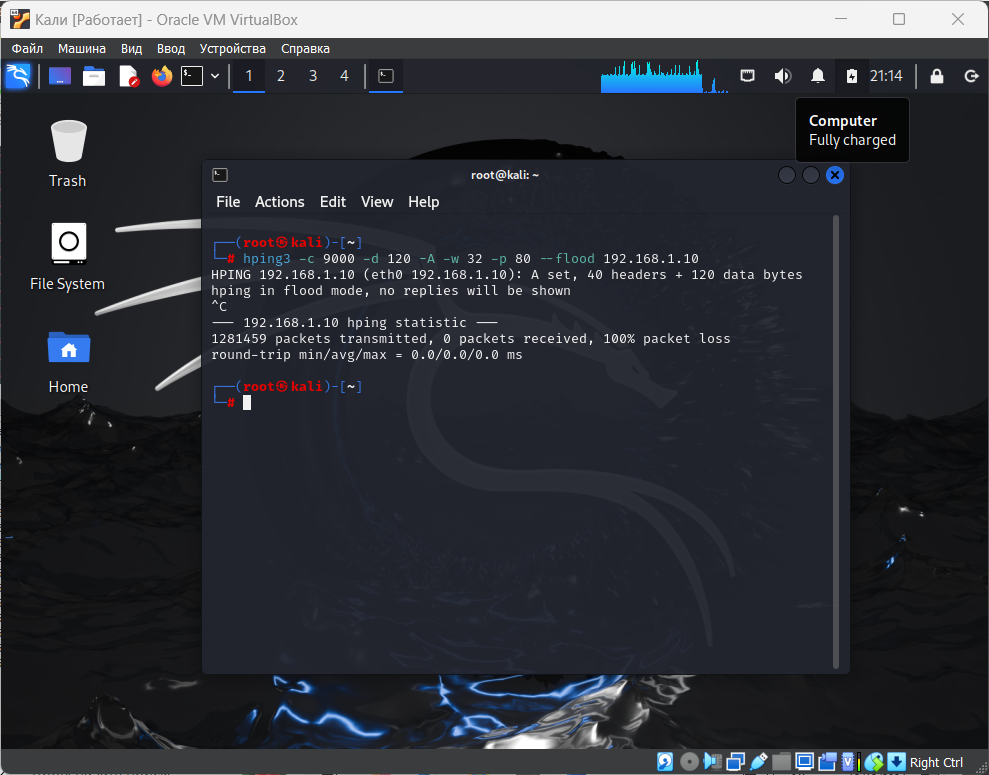This screenshot has width=989, height=775.
Task: Launch Firefox from the panel
Action: (162, 76)
